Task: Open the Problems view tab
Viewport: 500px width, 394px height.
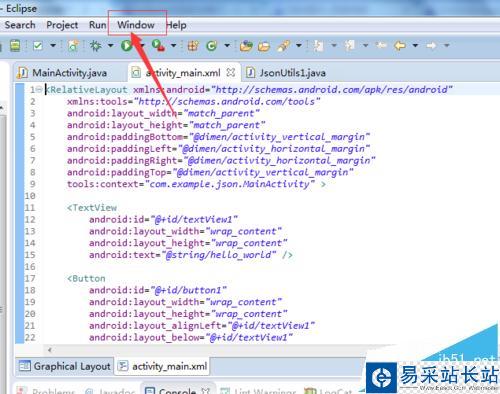Action: 47,390
